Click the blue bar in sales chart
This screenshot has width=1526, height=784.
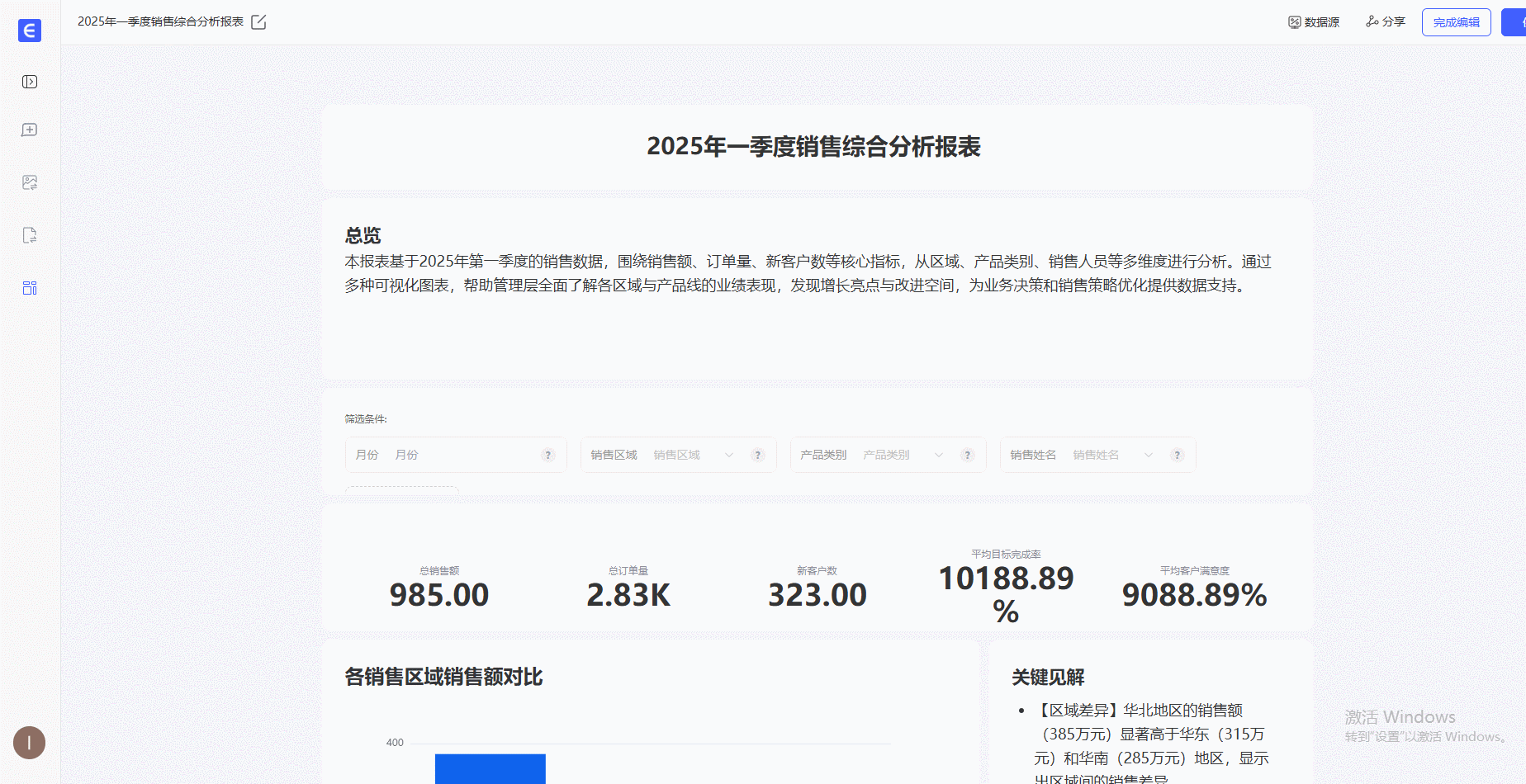click(x=490, y=768)
